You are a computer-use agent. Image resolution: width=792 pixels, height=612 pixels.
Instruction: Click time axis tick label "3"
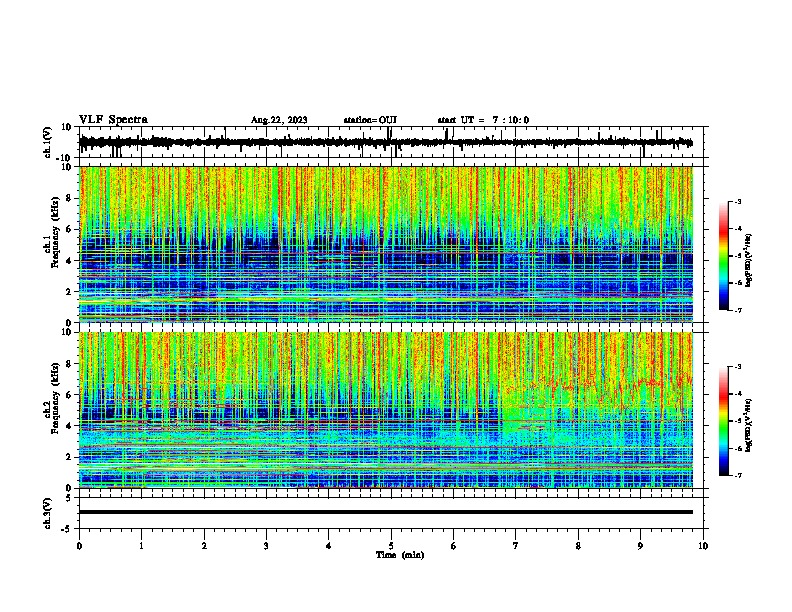click(266, 546)
